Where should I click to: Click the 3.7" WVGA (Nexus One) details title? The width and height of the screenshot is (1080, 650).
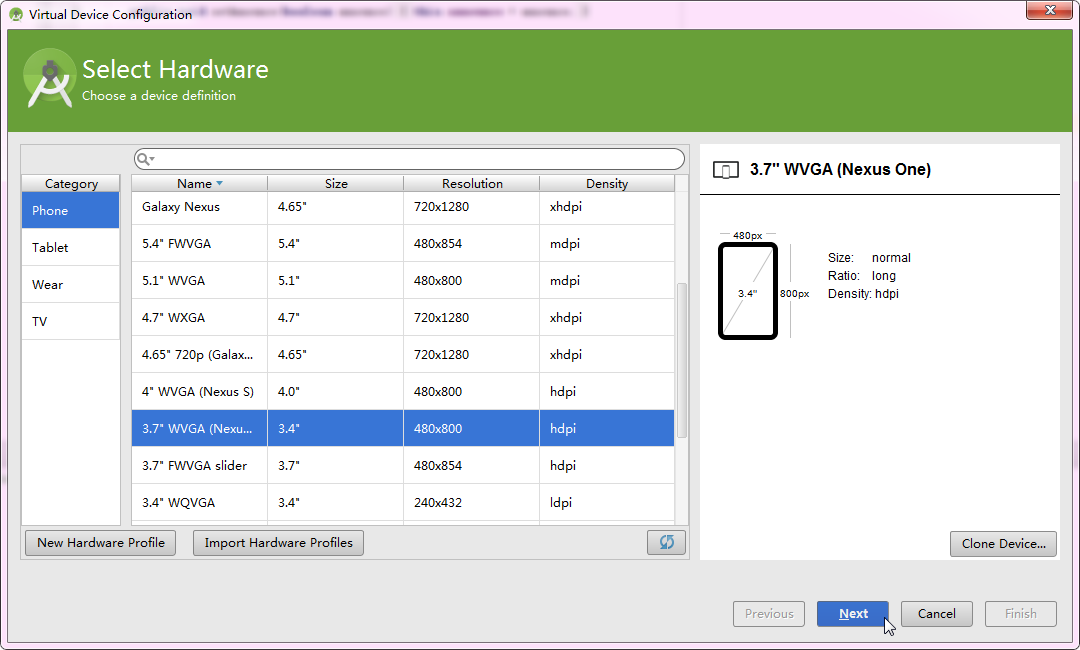840,169
